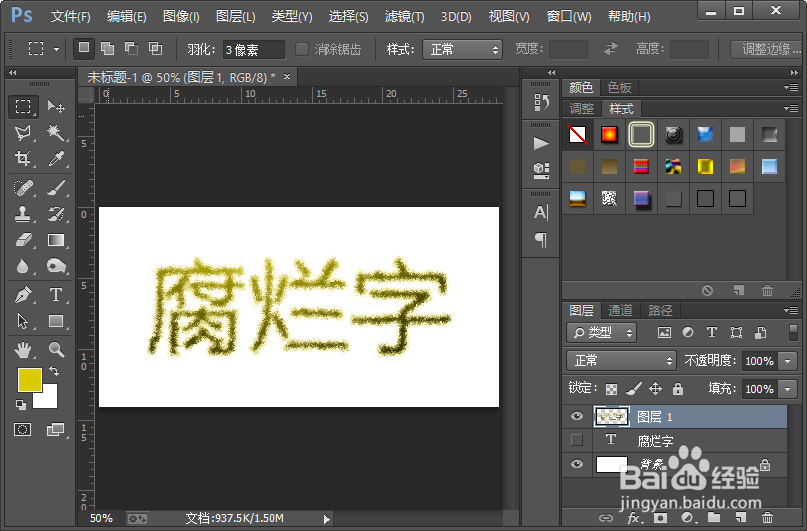
Task: Delete layer with trash icon
Action: coord(767,518)
